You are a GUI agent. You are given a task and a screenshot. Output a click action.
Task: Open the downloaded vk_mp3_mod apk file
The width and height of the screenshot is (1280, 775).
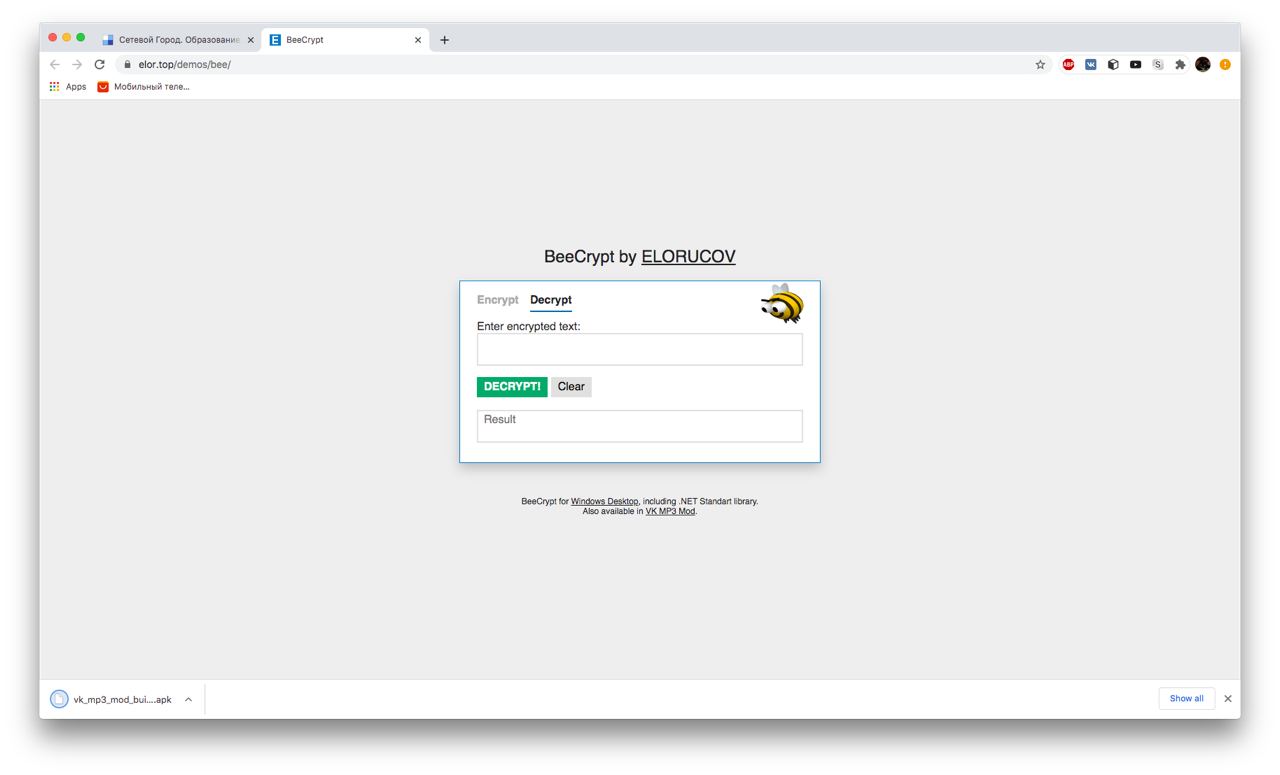click(111, 699)
